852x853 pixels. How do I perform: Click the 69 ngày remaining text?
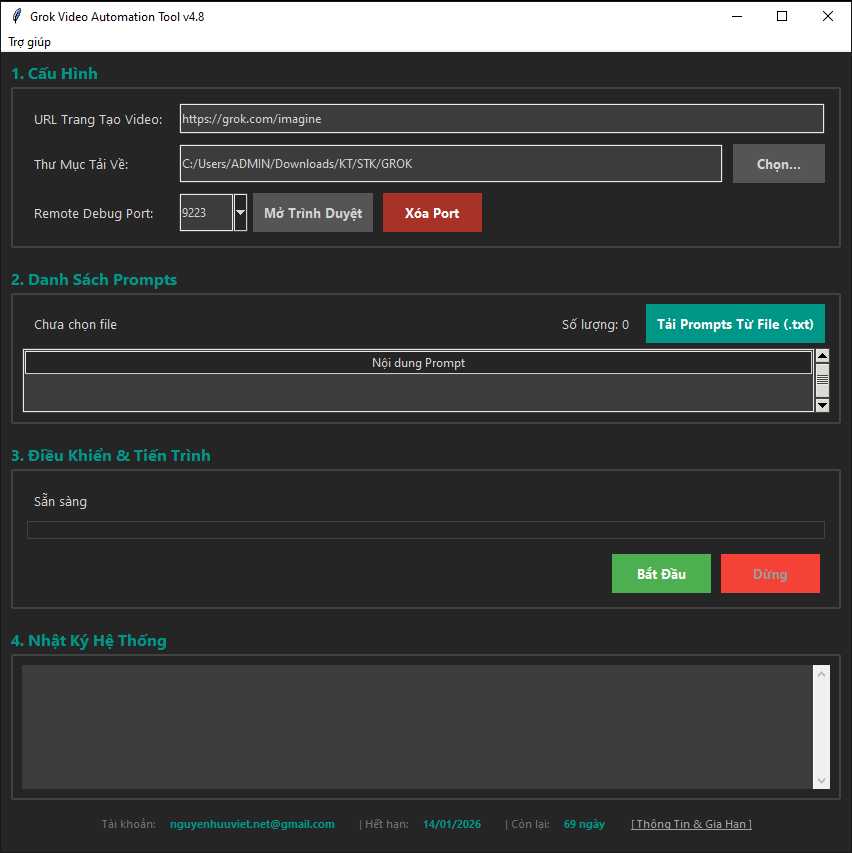[x=584, y=824]
